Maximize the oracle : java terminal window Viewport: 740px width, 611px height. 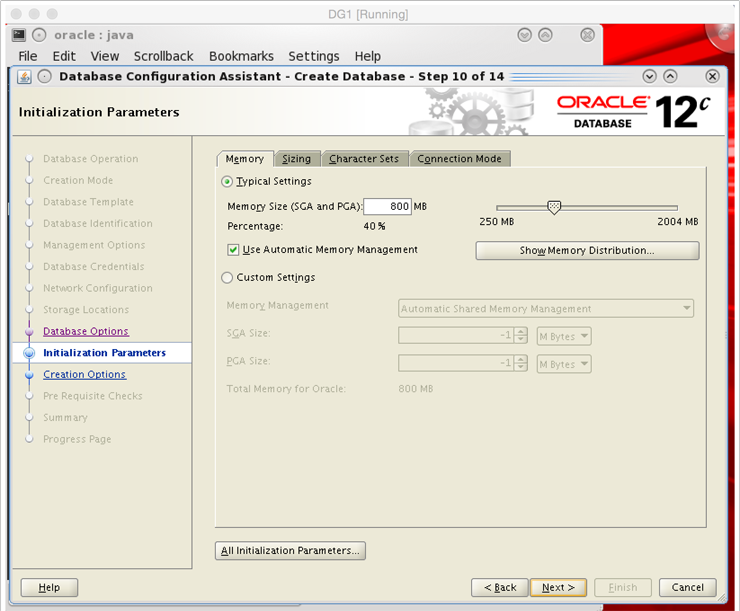545,35
